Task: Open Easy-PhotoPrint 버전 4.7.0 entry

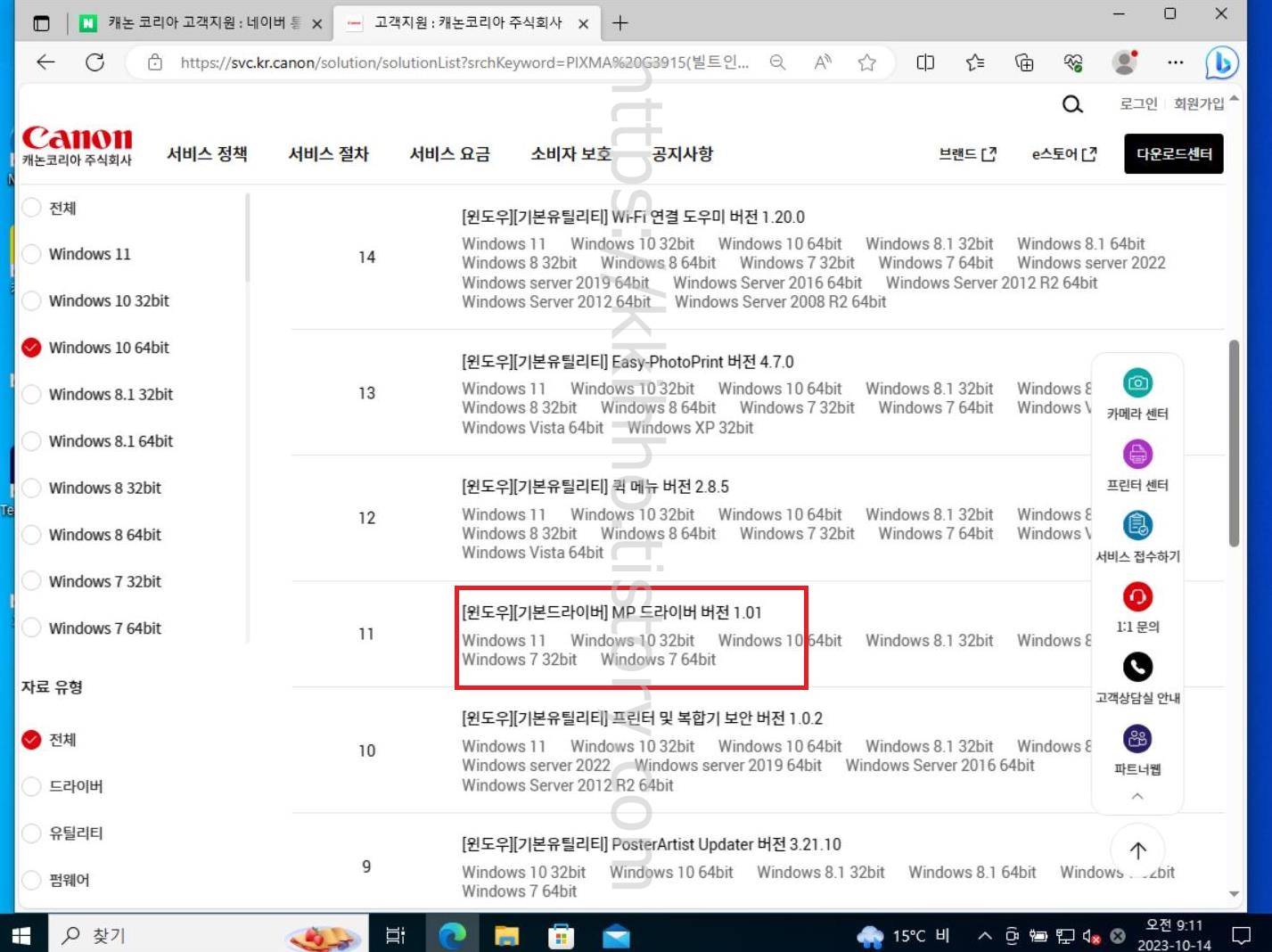Action: point(628,362)
